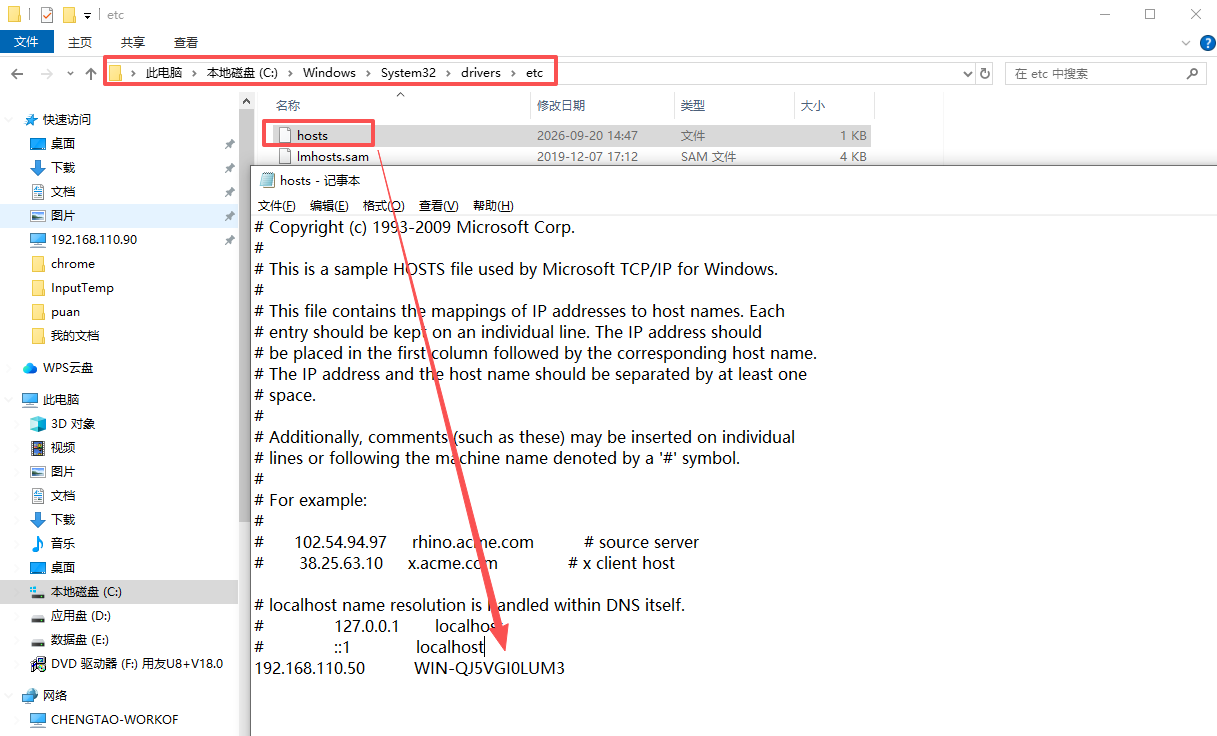Click the lmhosts.sam file icon
Screen dimensions: 1217x736
pyautogui.click(x=284, y=156)
